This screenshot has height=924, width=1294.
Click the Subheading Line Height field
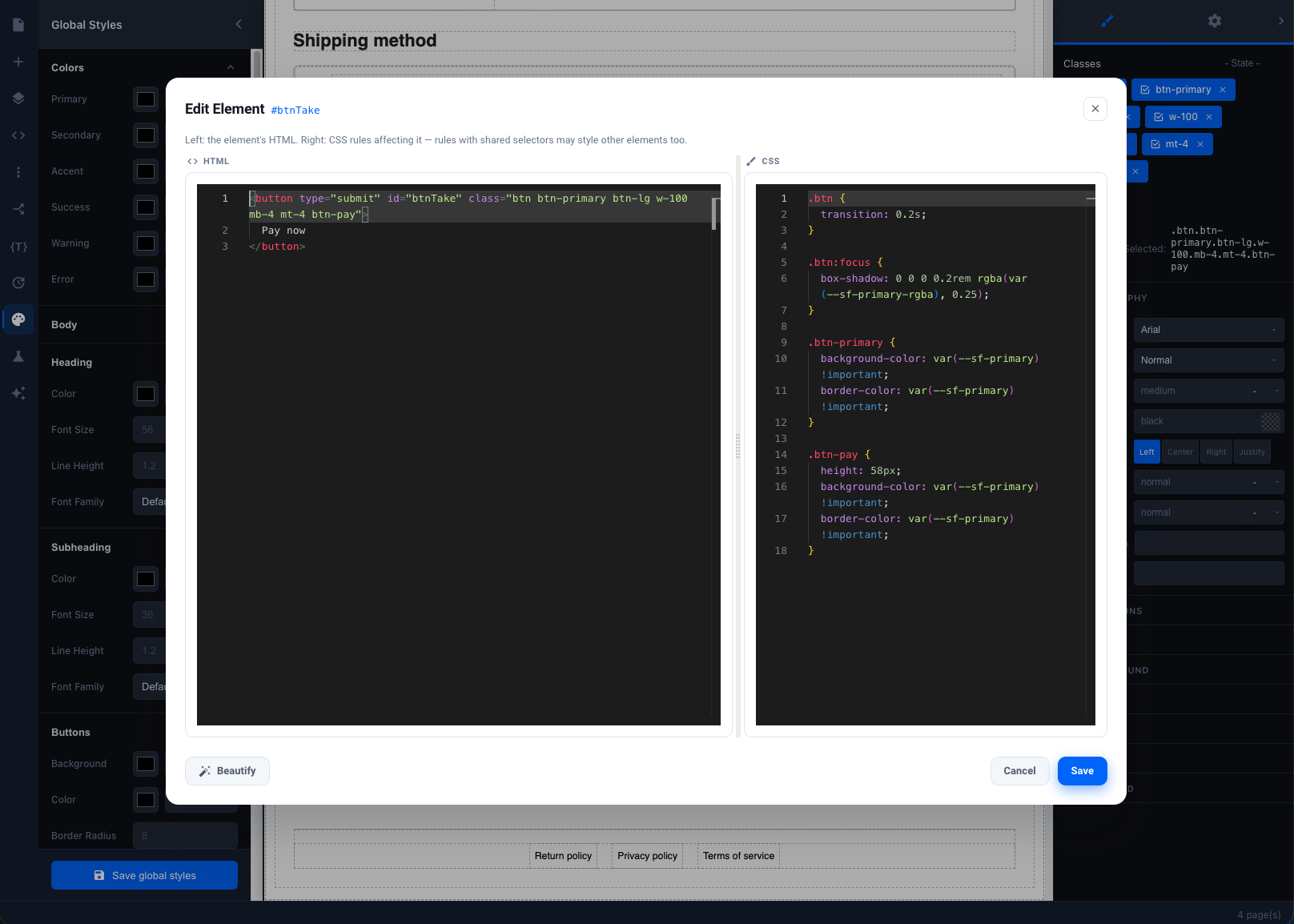tap(150, 651)
